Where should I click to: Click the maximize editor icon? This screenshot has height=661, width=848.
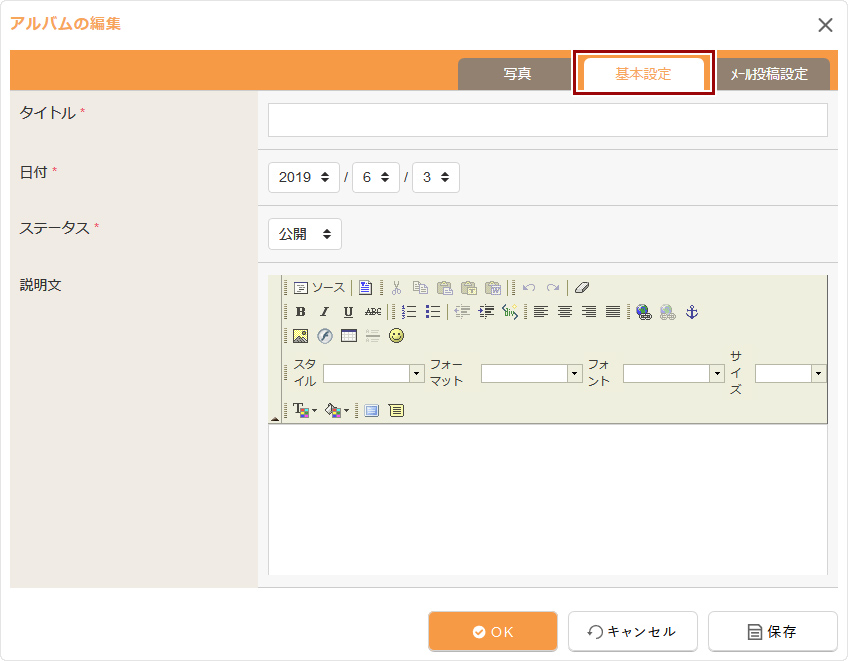pos(372,411)
